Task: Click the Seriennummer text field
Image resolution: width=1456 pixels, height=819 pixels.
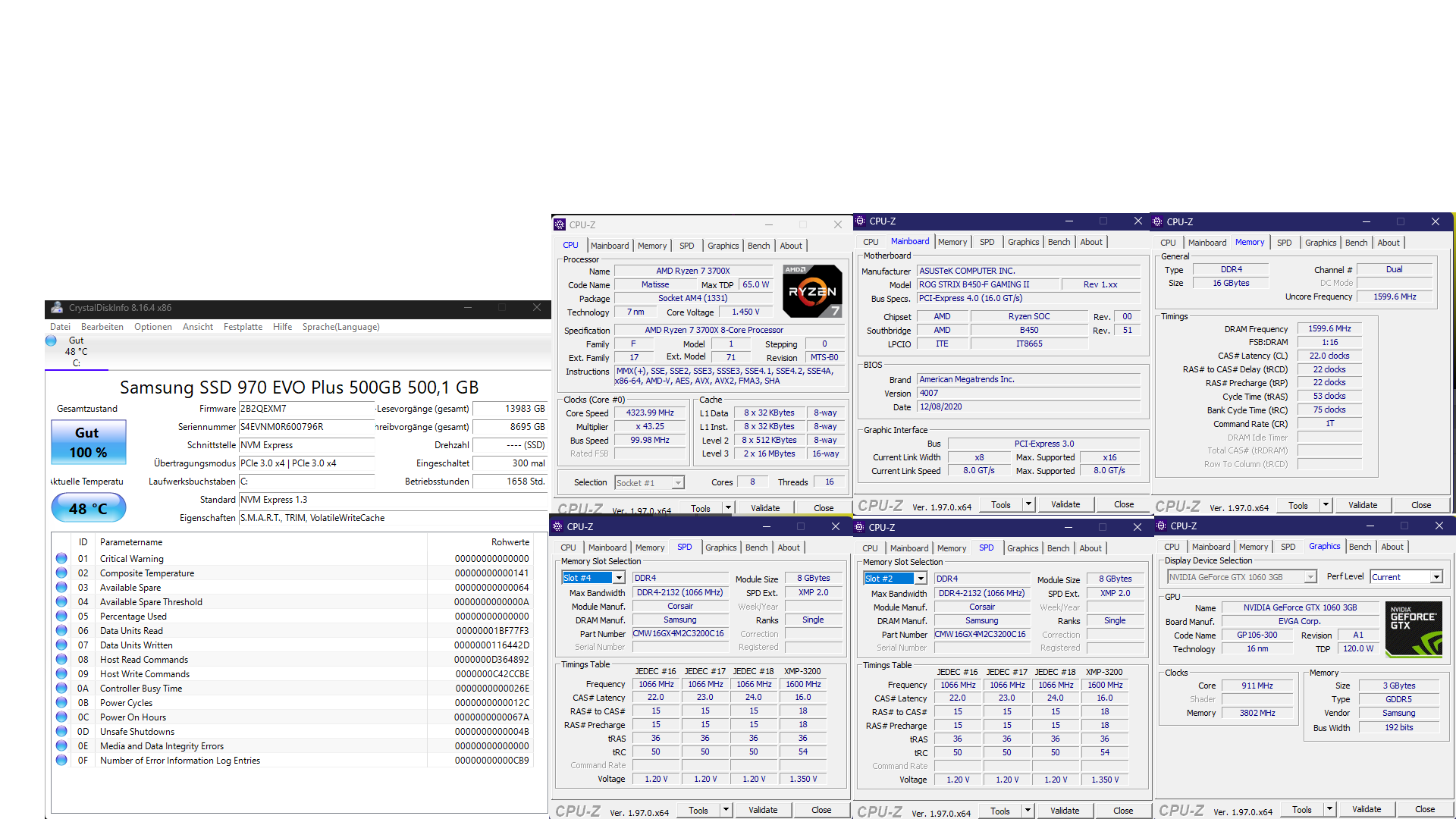Action: 306,427
